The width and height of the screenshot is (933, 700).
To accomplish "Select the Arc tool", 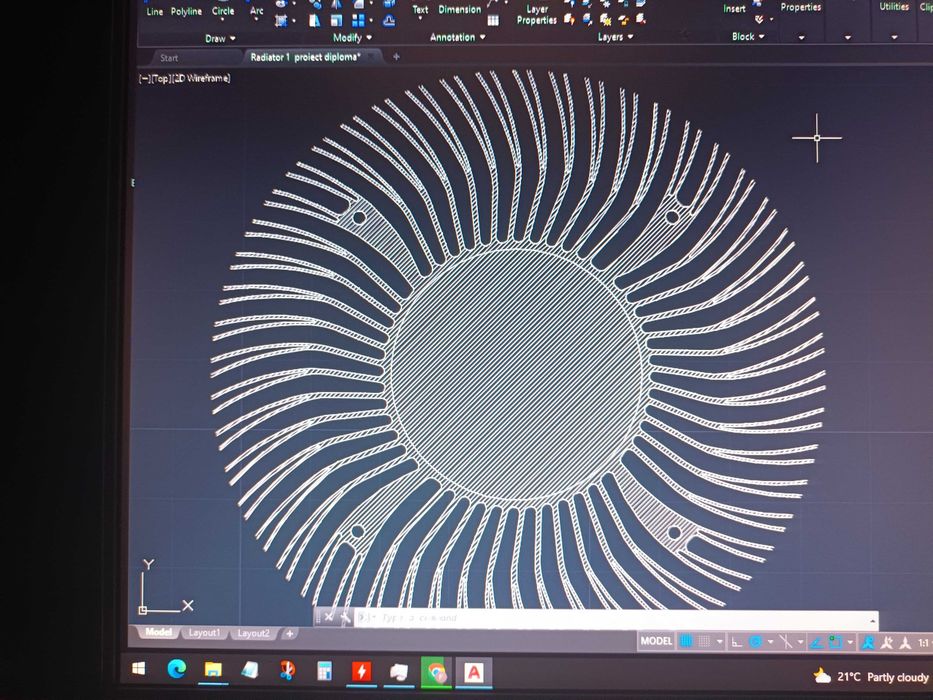I will (x=256, y=11).
